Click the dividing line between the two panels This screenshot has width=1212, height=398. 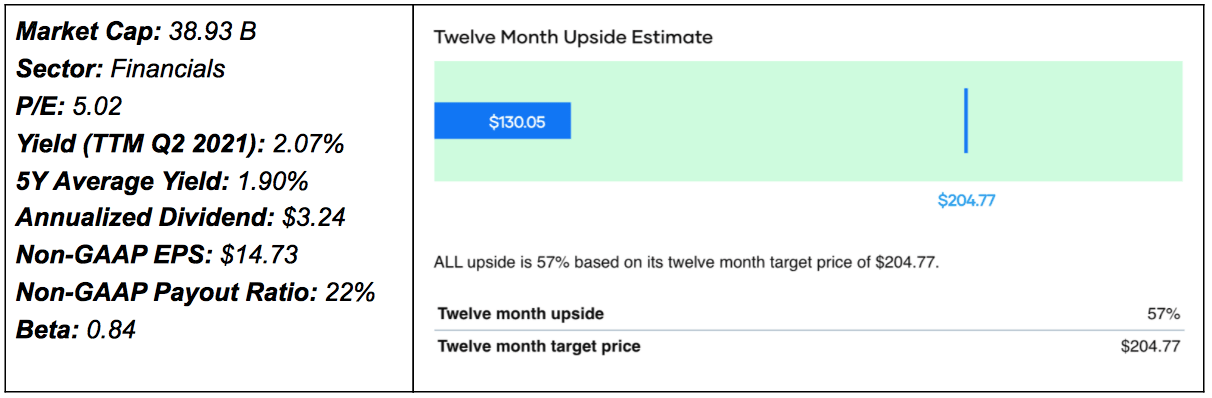coord(413,198)
